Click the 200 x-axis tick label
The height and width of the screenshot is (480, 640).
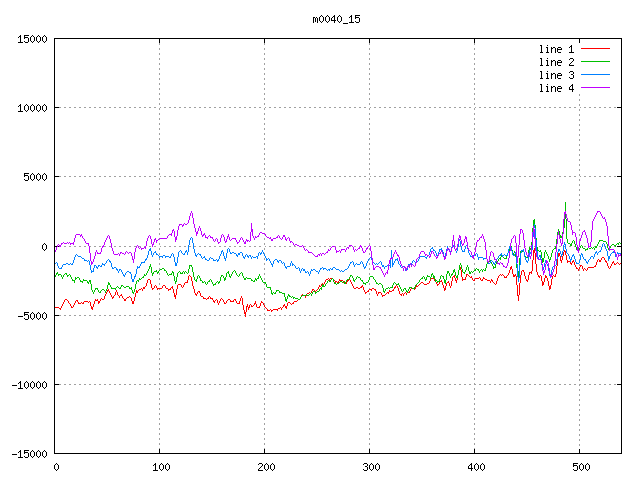click(265, 467)
